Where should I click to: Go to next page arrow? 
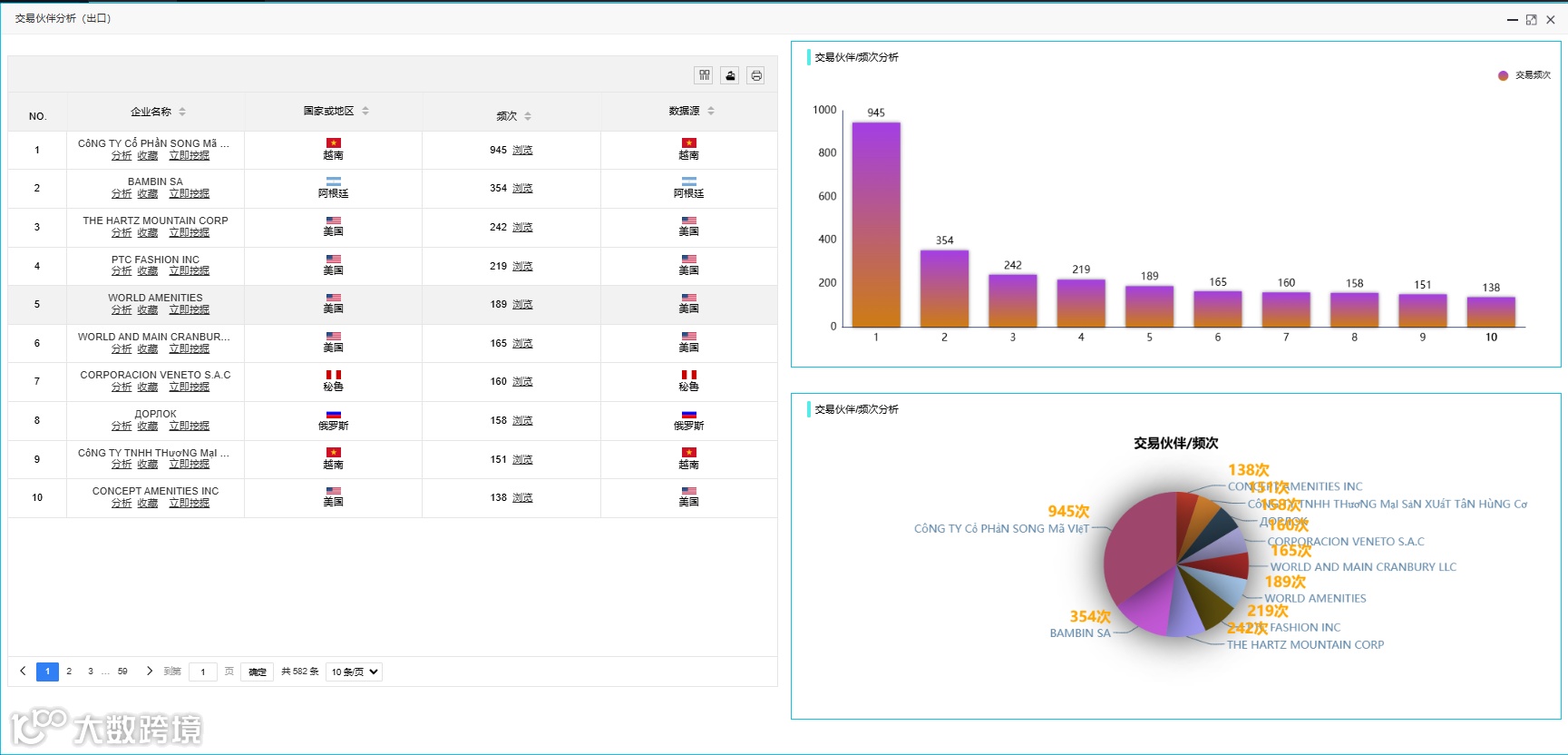(150, 672)
